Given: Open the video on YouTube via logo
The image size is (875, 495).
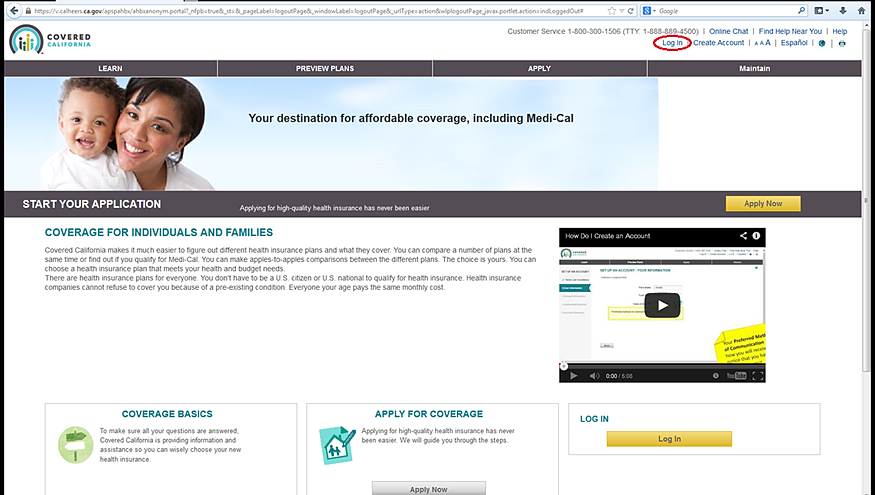Looking at the screenshot, I should (736, 376).
